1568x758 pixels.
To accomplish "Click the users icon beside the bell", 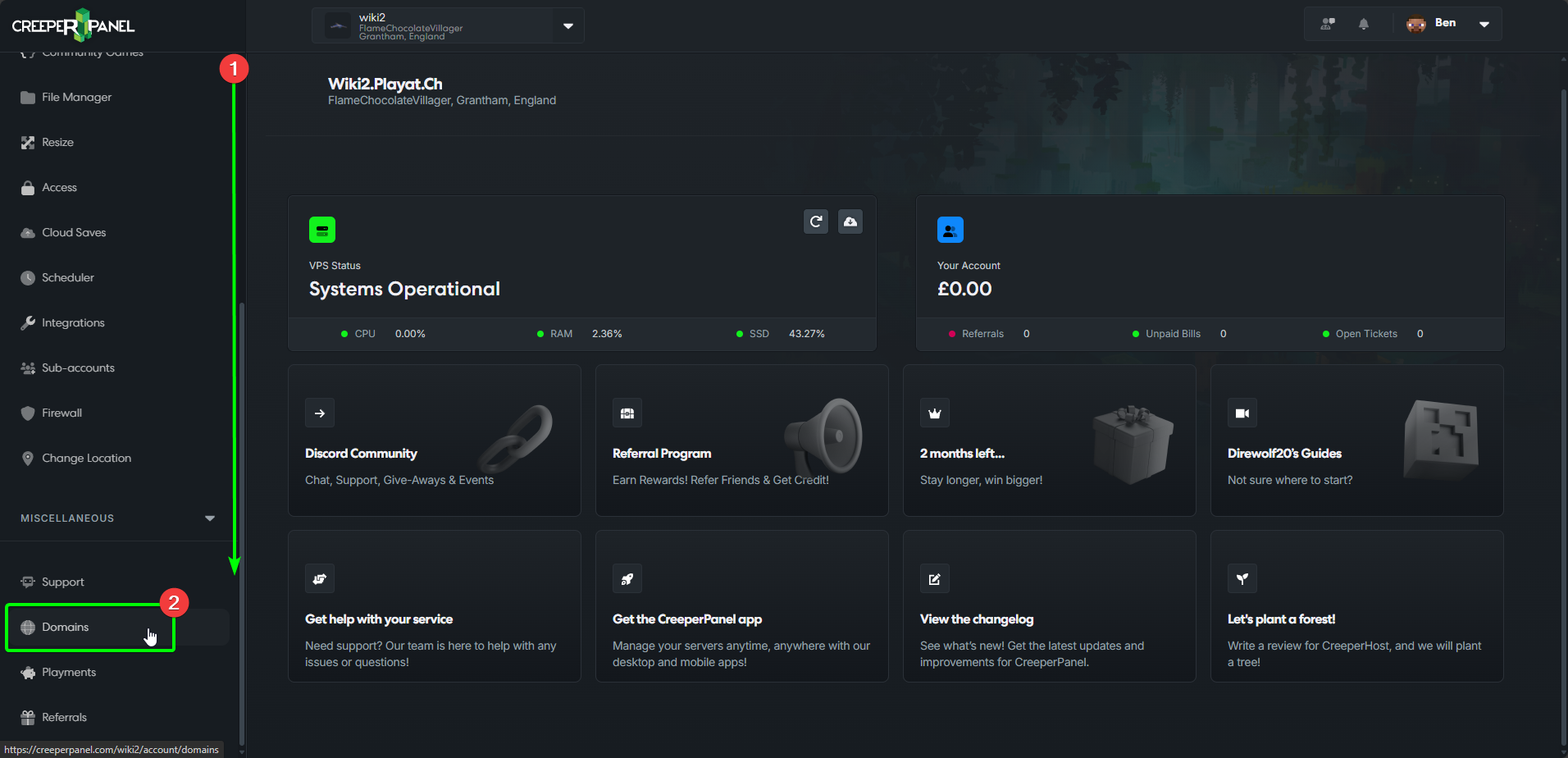I will click(1327, 24).
